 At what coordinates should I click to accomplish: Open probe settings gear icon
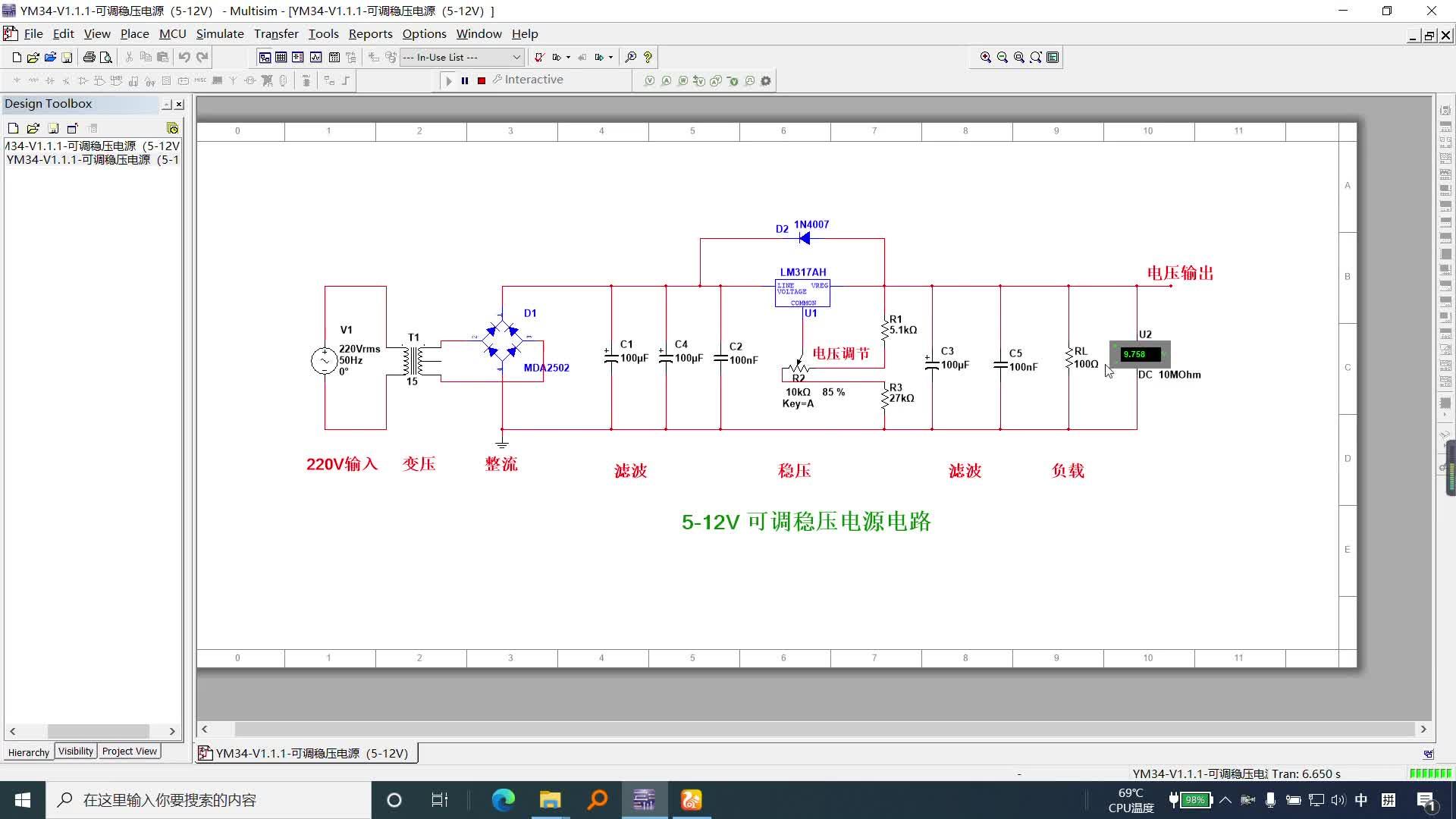pyautogui.click(x=766, y=80)
